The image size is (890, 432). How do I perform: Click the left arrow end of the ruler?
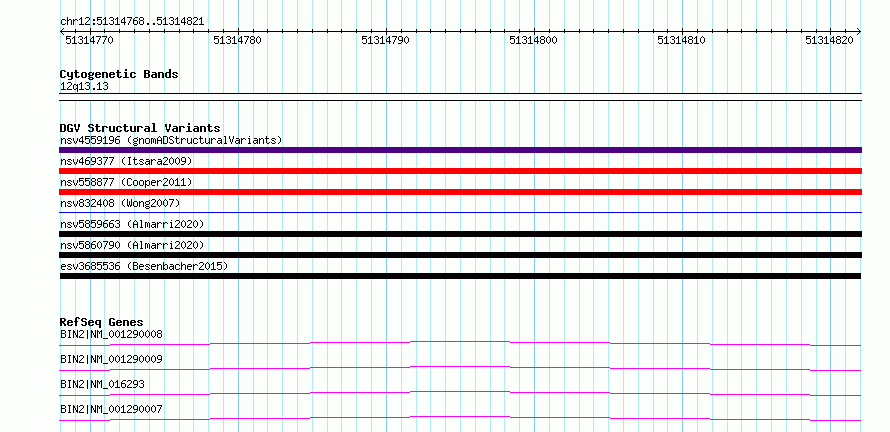(62, 32)
